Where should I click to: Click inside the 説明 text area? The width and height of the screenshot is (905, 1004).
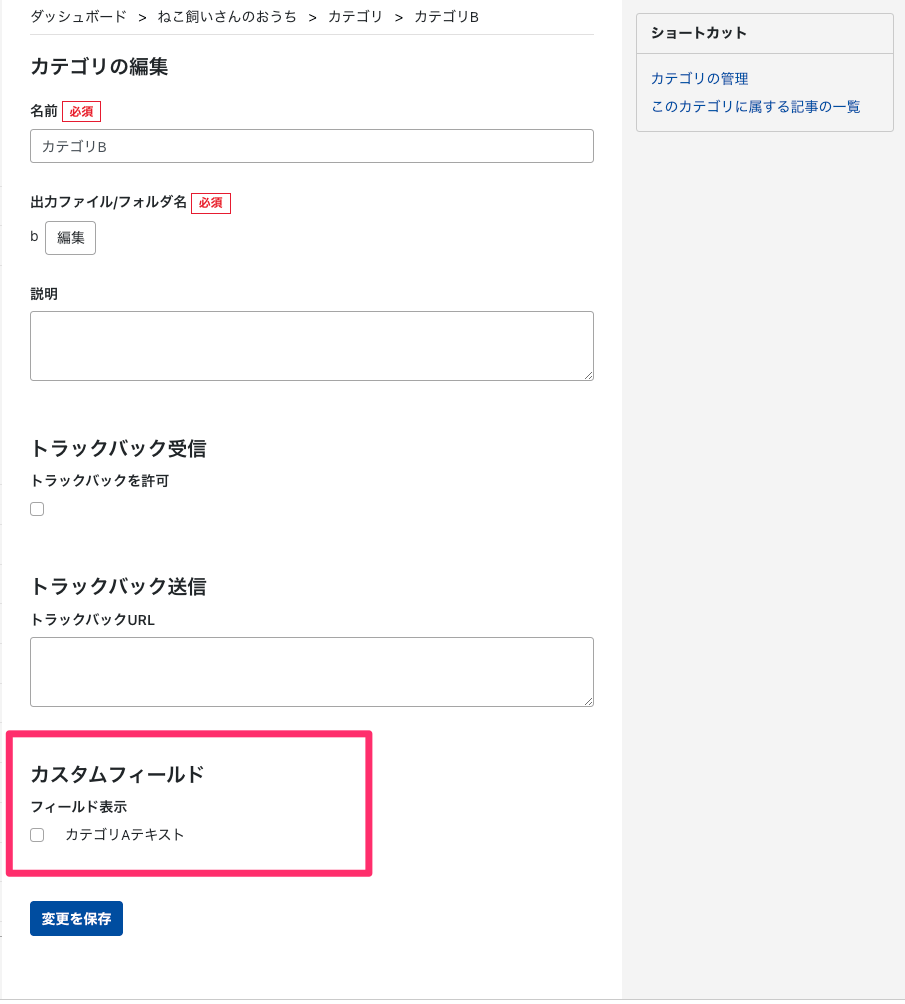[312, 345]
